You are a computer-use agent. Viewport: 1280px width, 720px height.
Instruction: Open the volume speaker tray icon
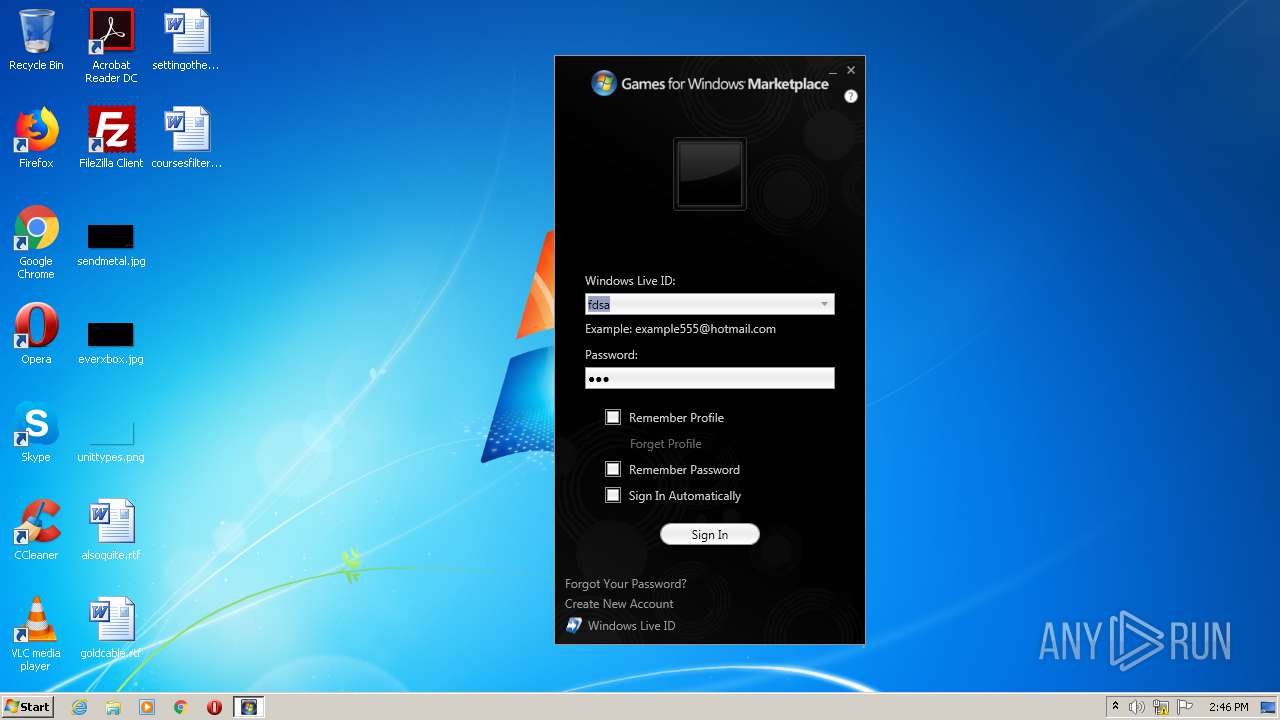1137,707
